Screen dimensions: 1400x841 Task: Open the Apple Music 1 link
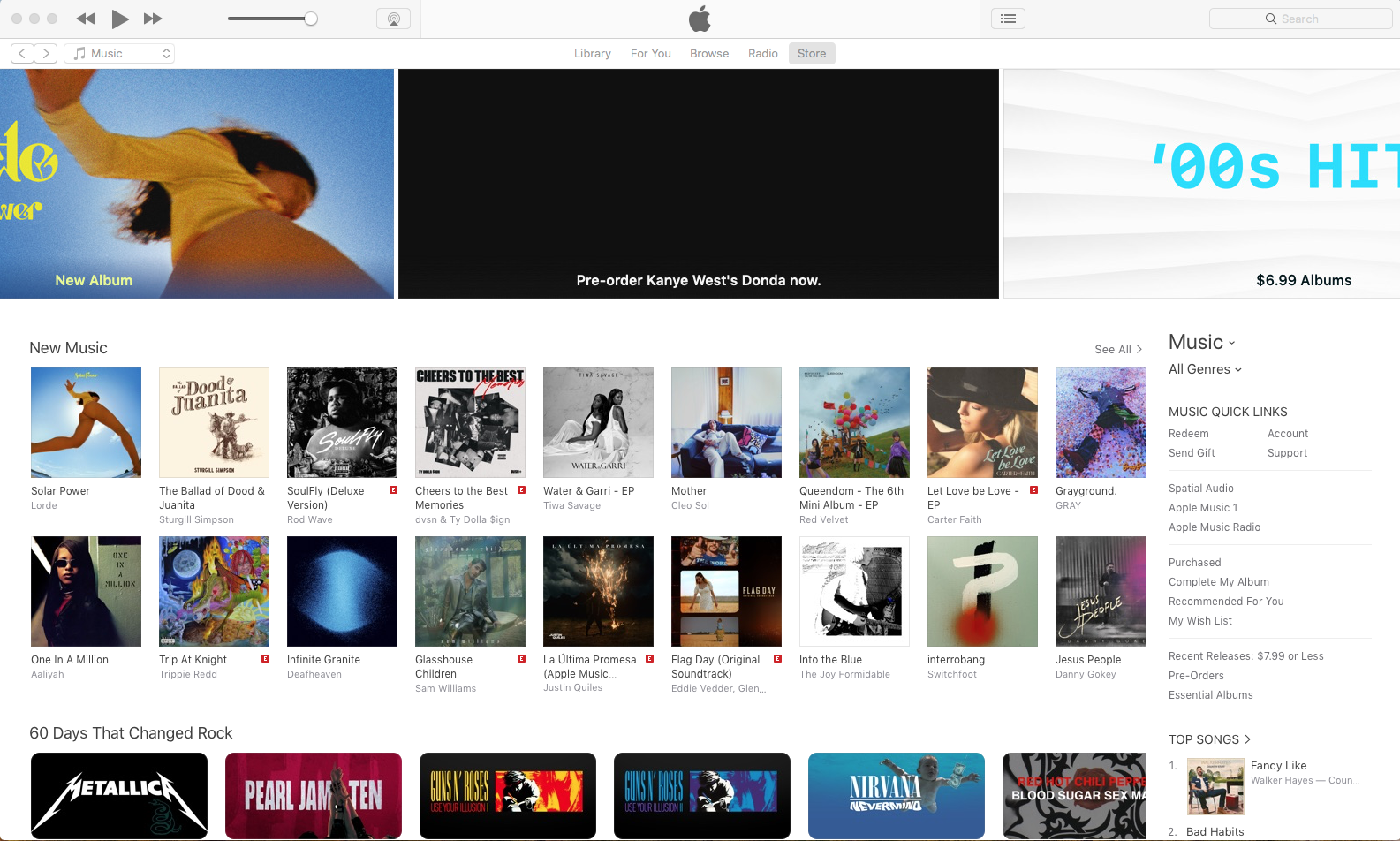[x=1203, y=508]
